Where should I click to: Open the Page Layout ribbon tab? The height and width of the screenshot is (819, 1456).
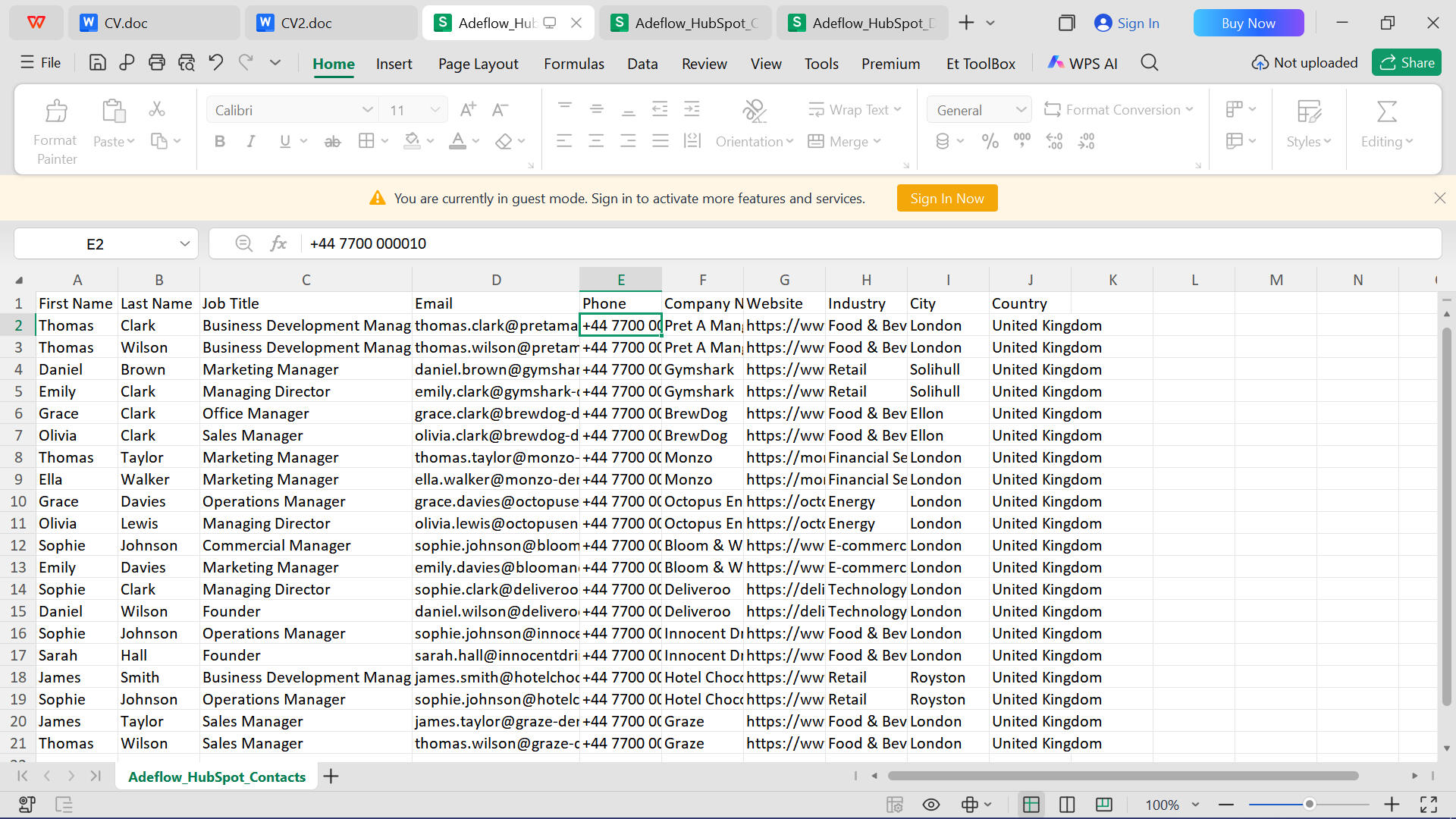tap(479, 64)
